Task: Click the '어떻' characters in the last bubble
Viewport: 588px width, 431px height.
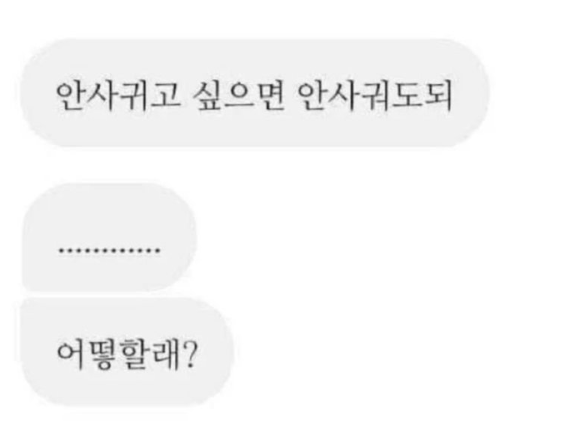Action: click(89, 355)
